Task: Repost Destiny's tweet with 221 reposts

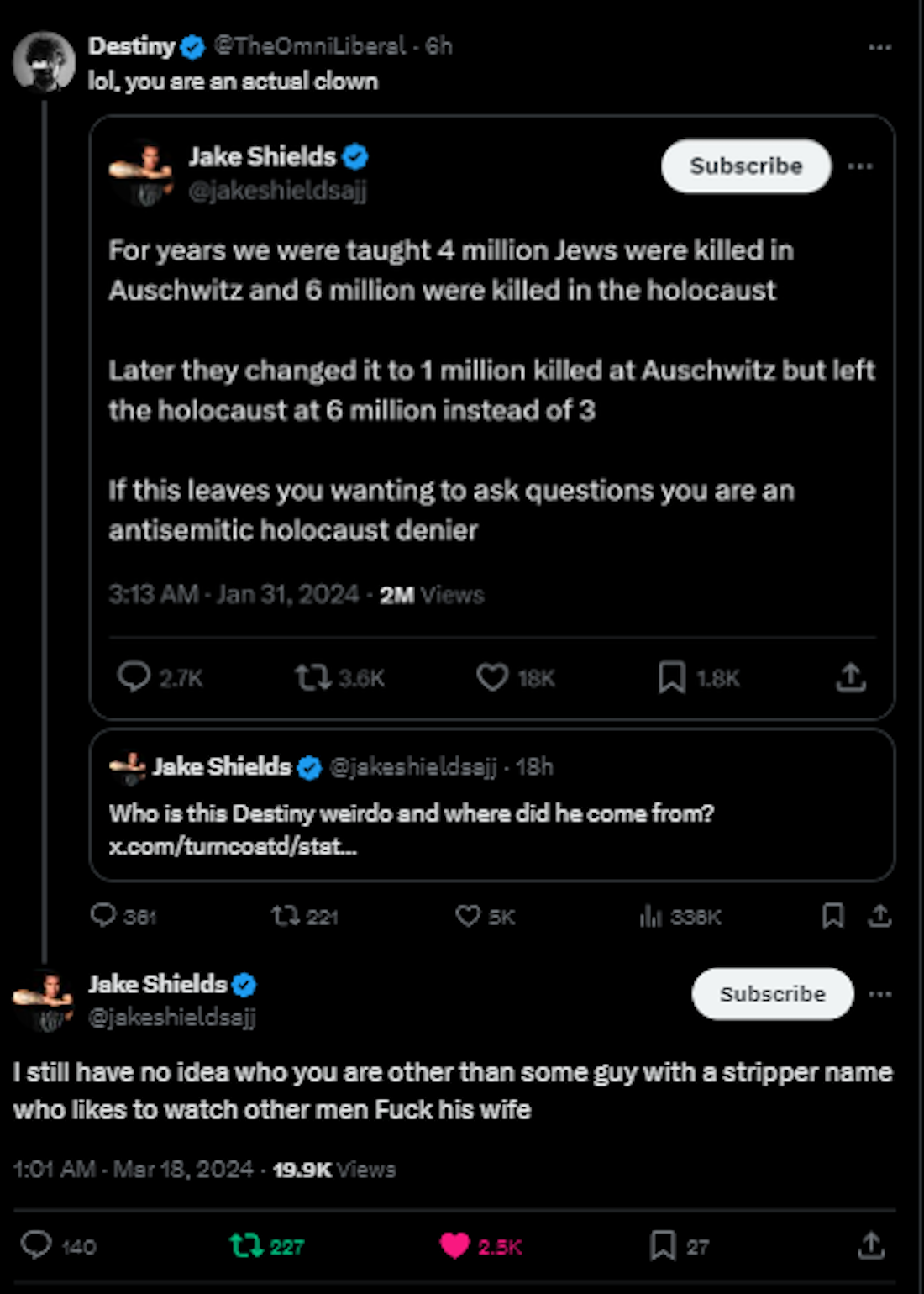Action: click(286, 915)
